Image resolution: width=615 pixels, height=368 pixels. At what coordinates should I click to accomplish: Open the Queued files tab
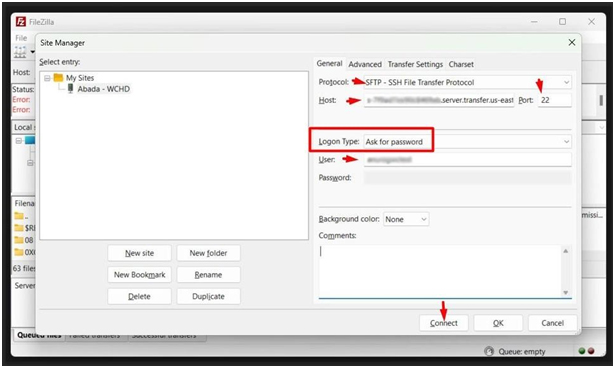(x=39, y=335)
